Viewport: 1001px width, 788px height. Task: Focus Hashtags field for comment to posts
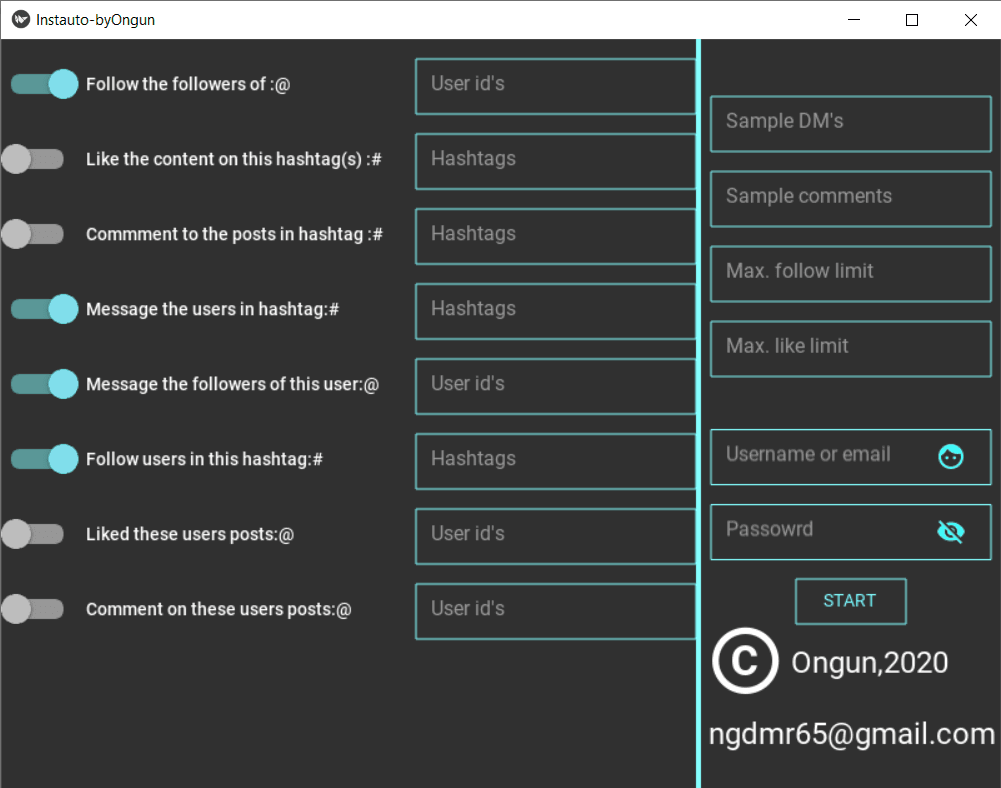point(555,236)
